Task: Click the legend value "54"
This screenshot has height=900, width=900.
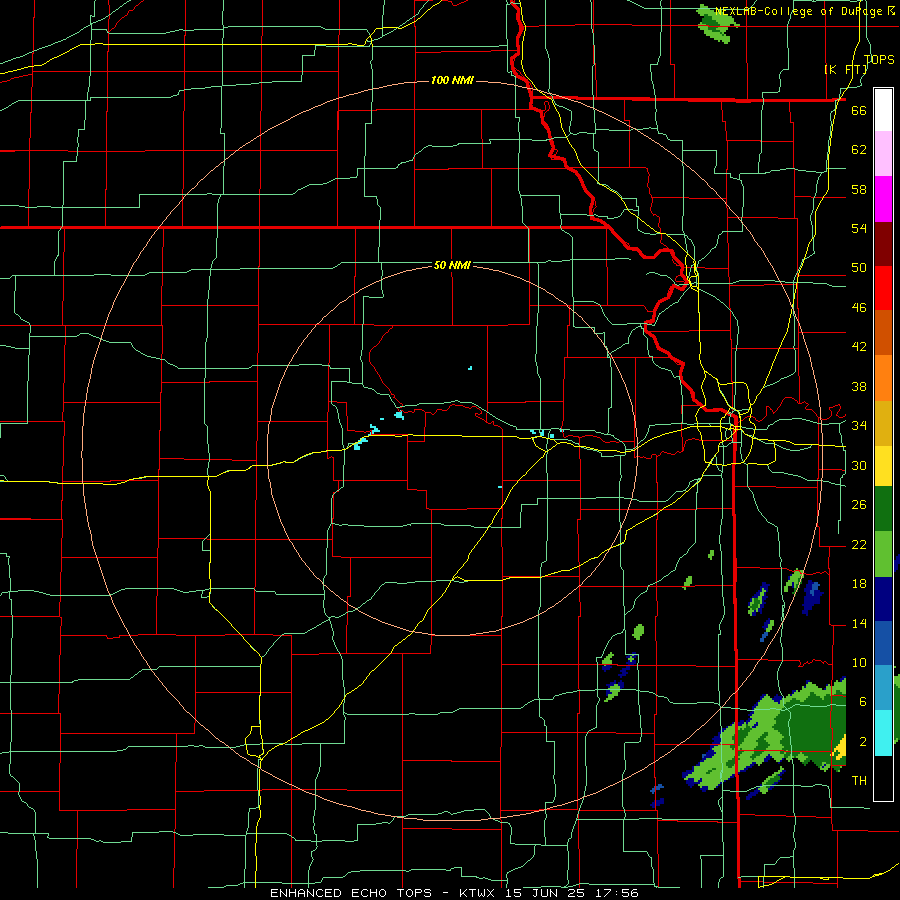Action: click(x=859, y=228)
